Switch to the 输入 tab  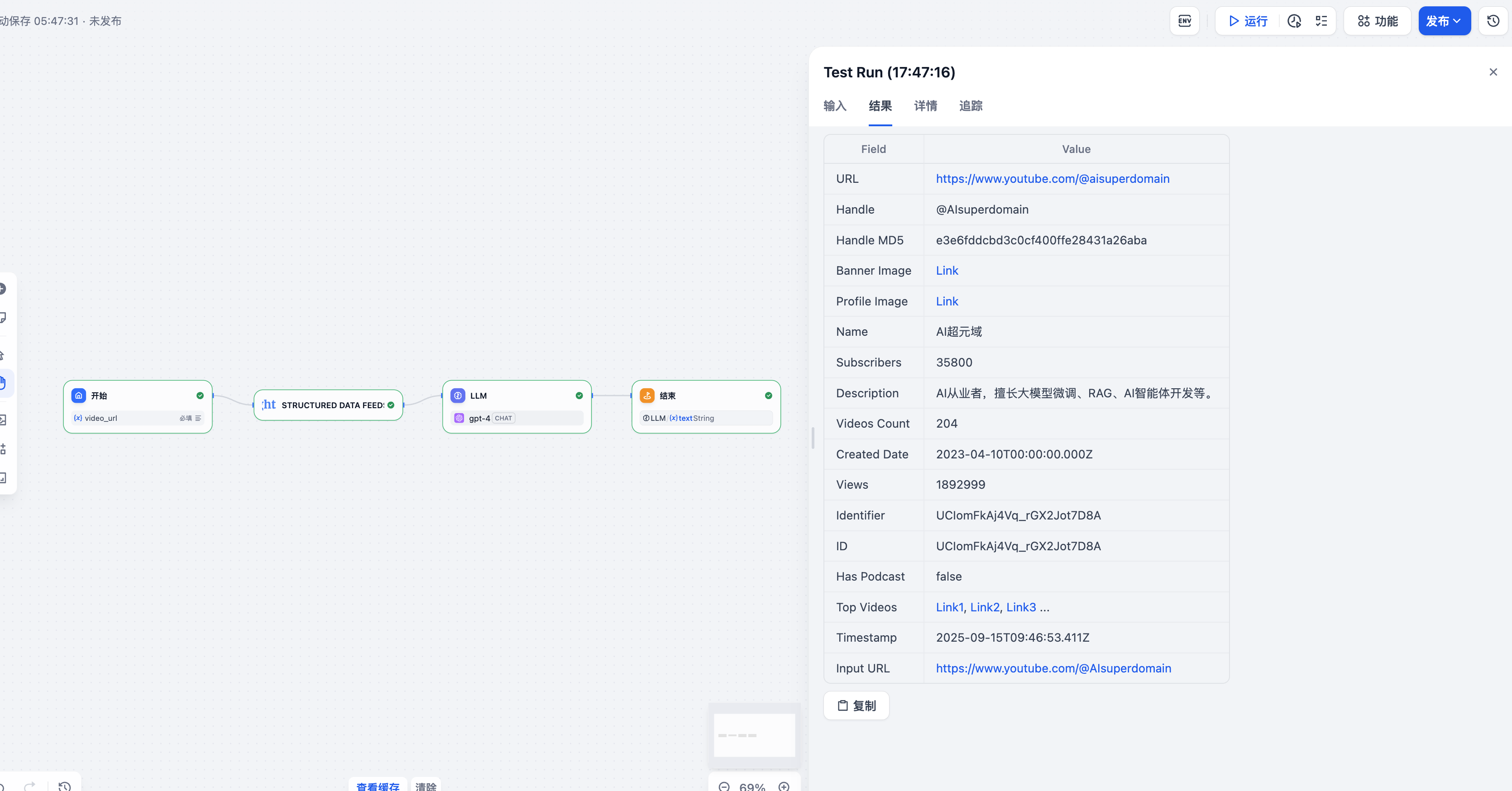click(x=835, y=106)
